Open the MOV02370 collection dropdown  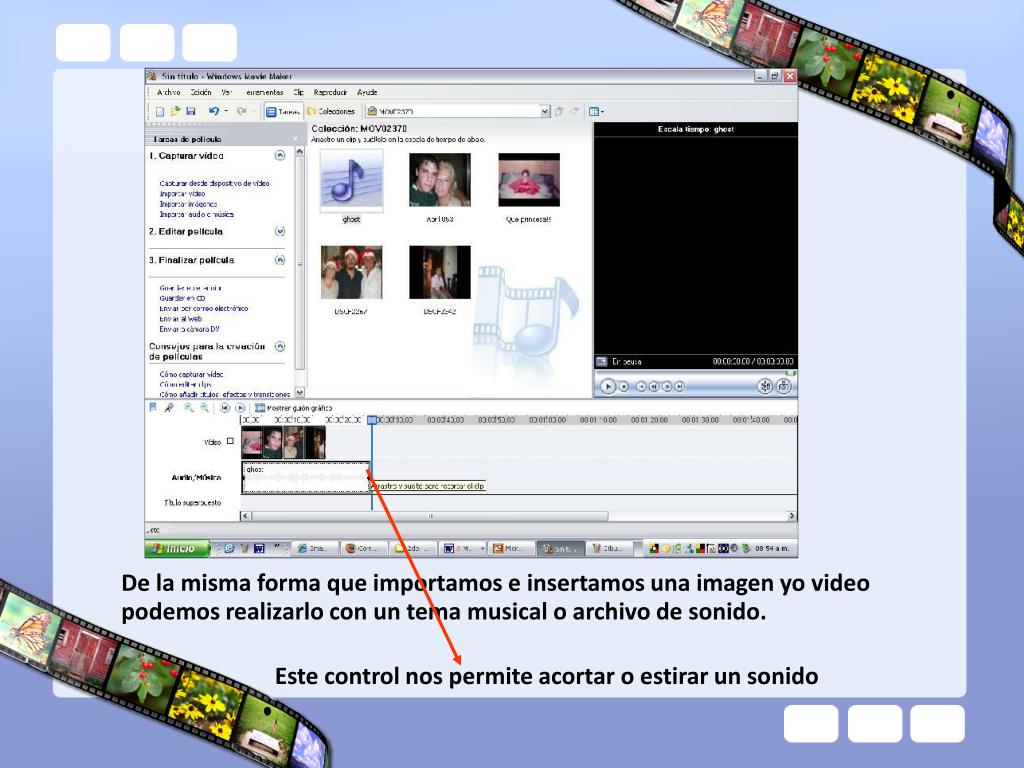pyautogui.click(x=545, y=112)
